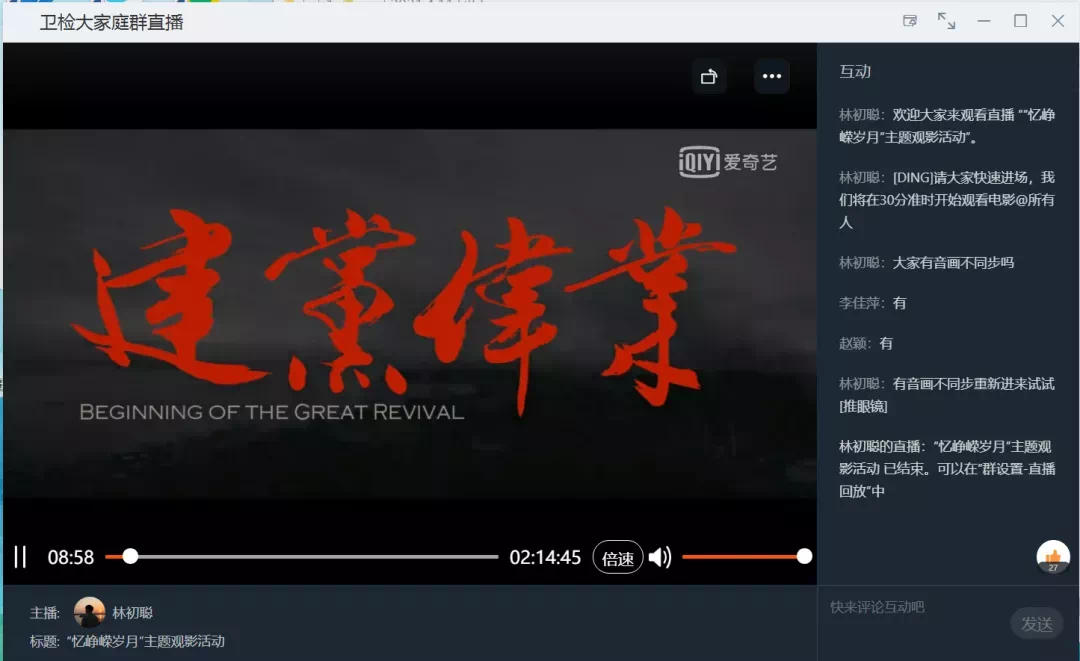Maximize the live stream window
The height and width of the screenshot is (661, 1080).
(1021, 21)
